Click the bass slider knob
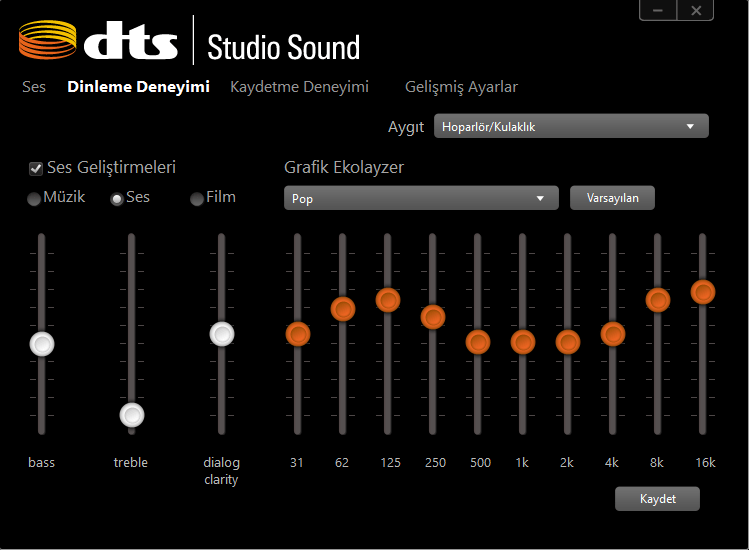The image size is (749, 550). tap(42, 344)
